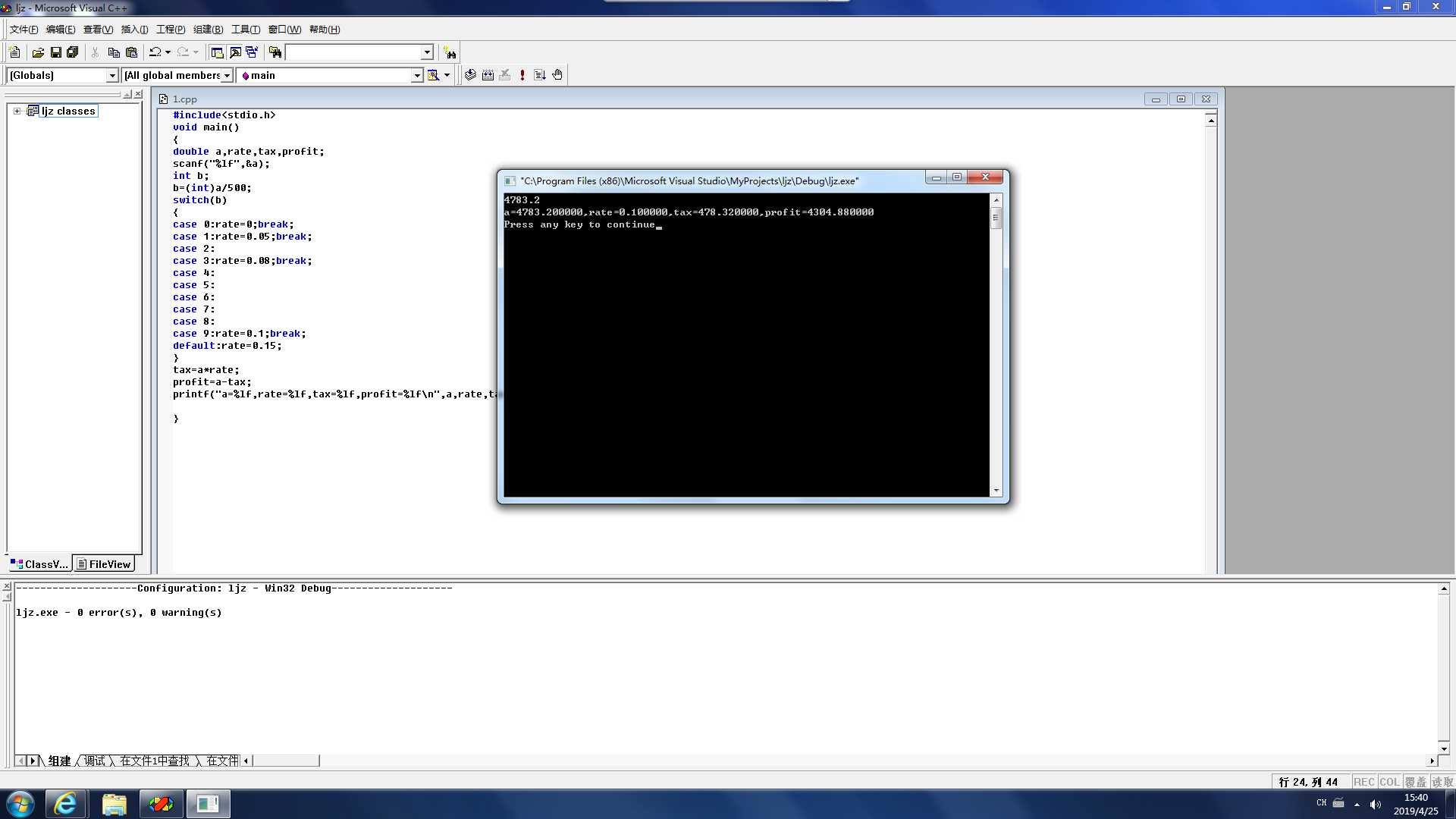Open the 组建(B) menu
The height and width of the screenshot is (819, 1456).
click(x=208, y=30)
